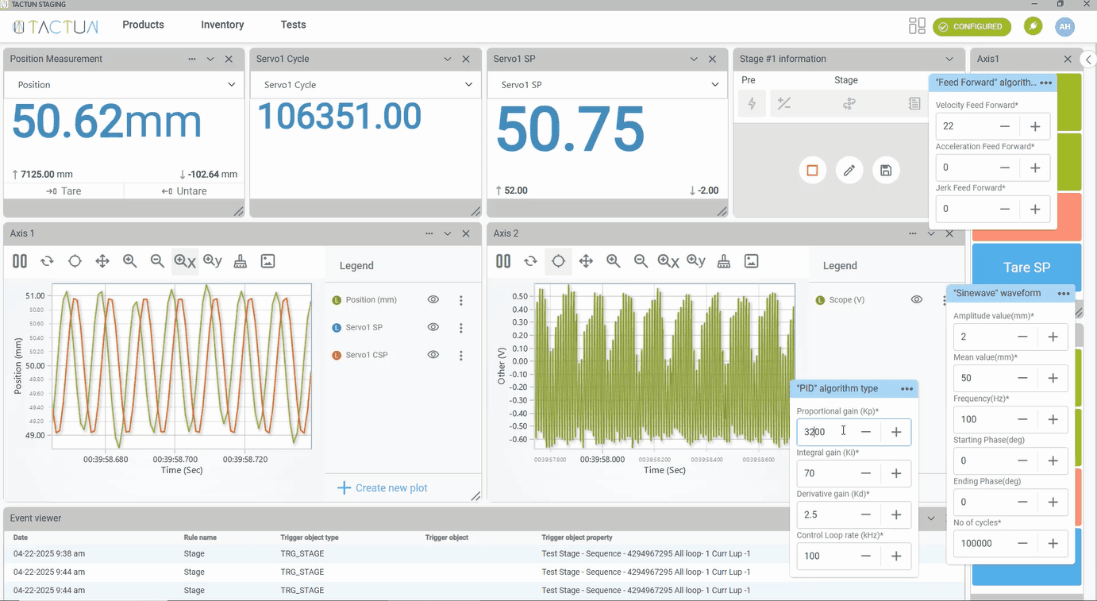This screenshot has height=601, width=1097.
Task: Click the refresh icon in Axis 2 toolbar
Action: [x=531, y=261]
